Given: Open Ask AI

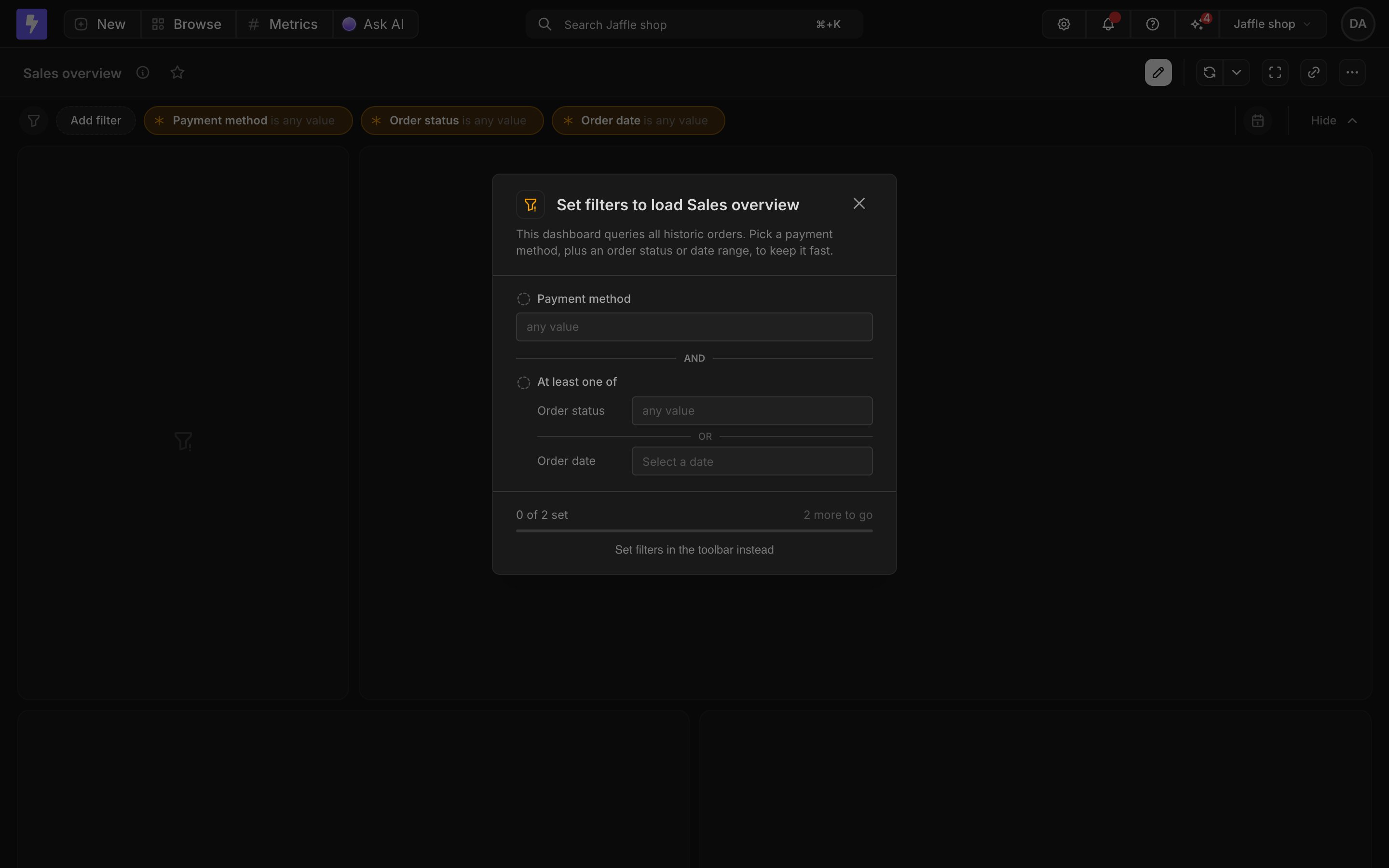Looking at the screenshot, I should click(x=375, y=24).
